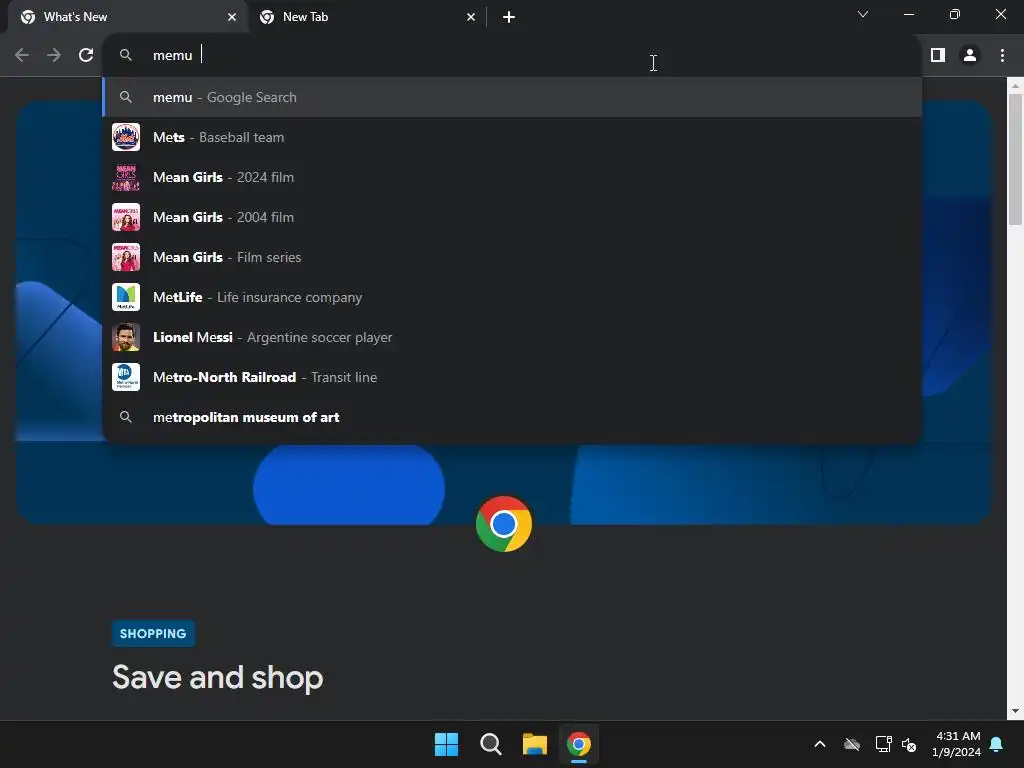
Task: Click the magnifier icon in address bar
Action: (x=126, y=56)
